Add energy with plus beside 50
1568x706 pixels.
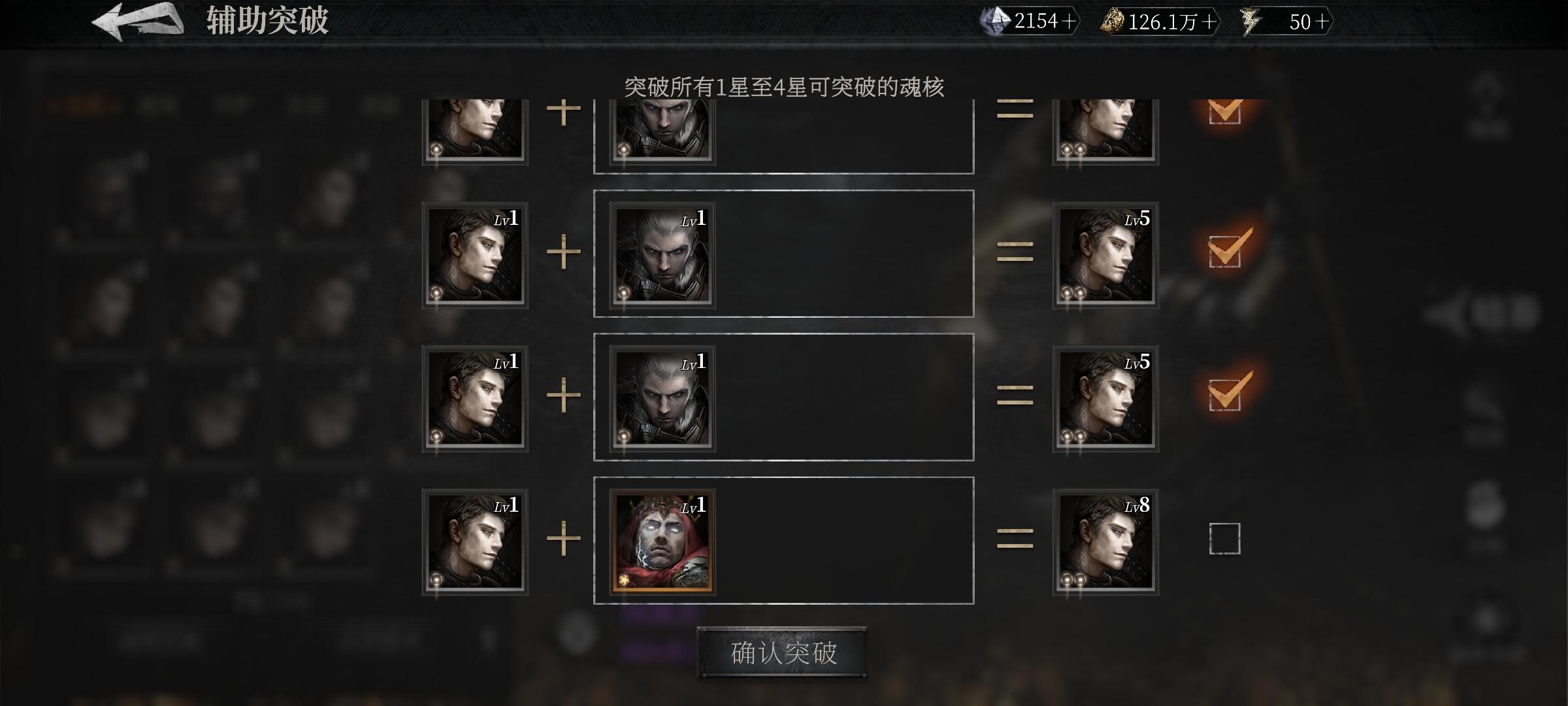pos(1322,22)
